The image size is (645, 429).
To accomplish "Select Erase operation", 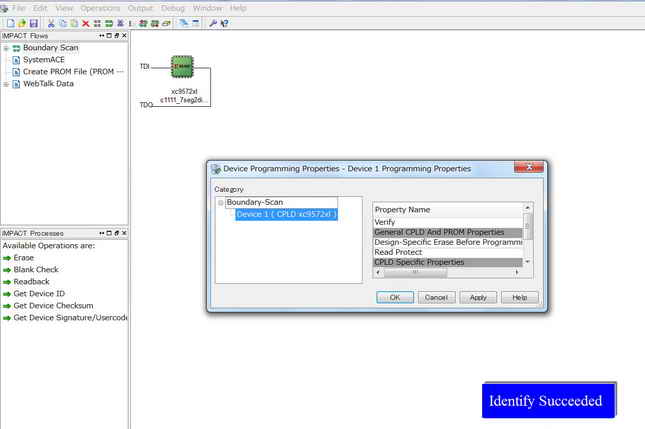I will coord(23,258).
